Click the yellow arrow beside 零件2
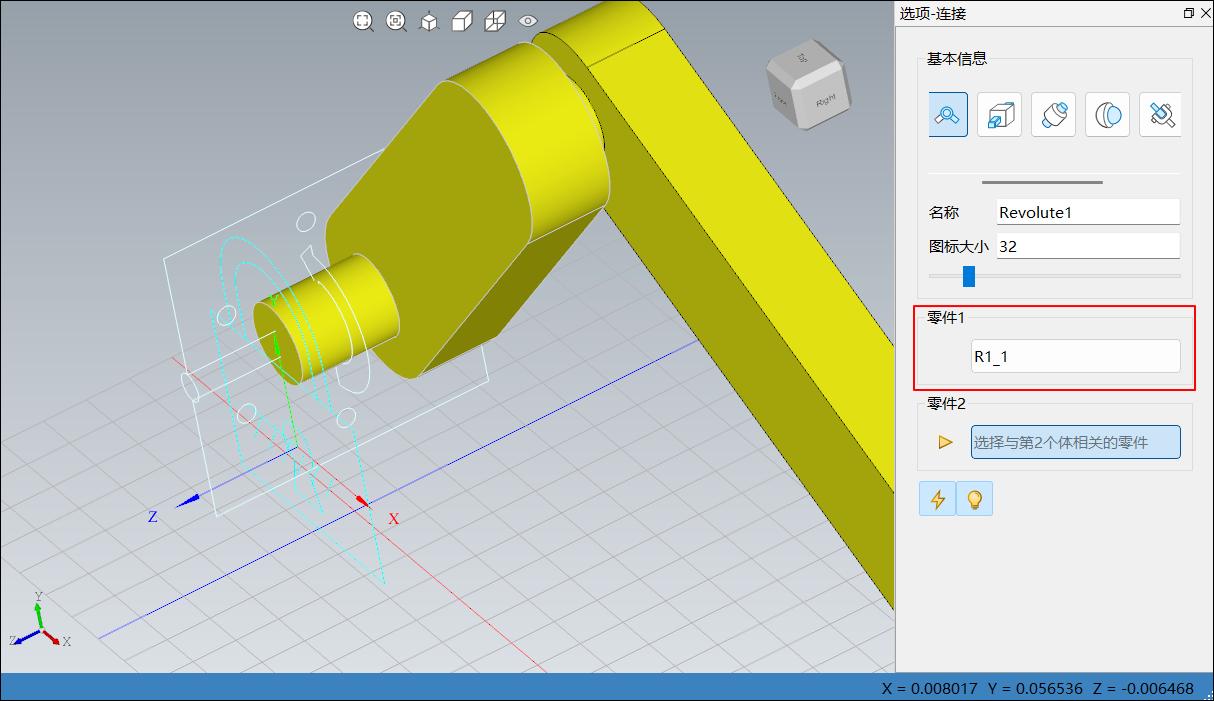This screenshot has width=1214, height=701. point(945,442)
